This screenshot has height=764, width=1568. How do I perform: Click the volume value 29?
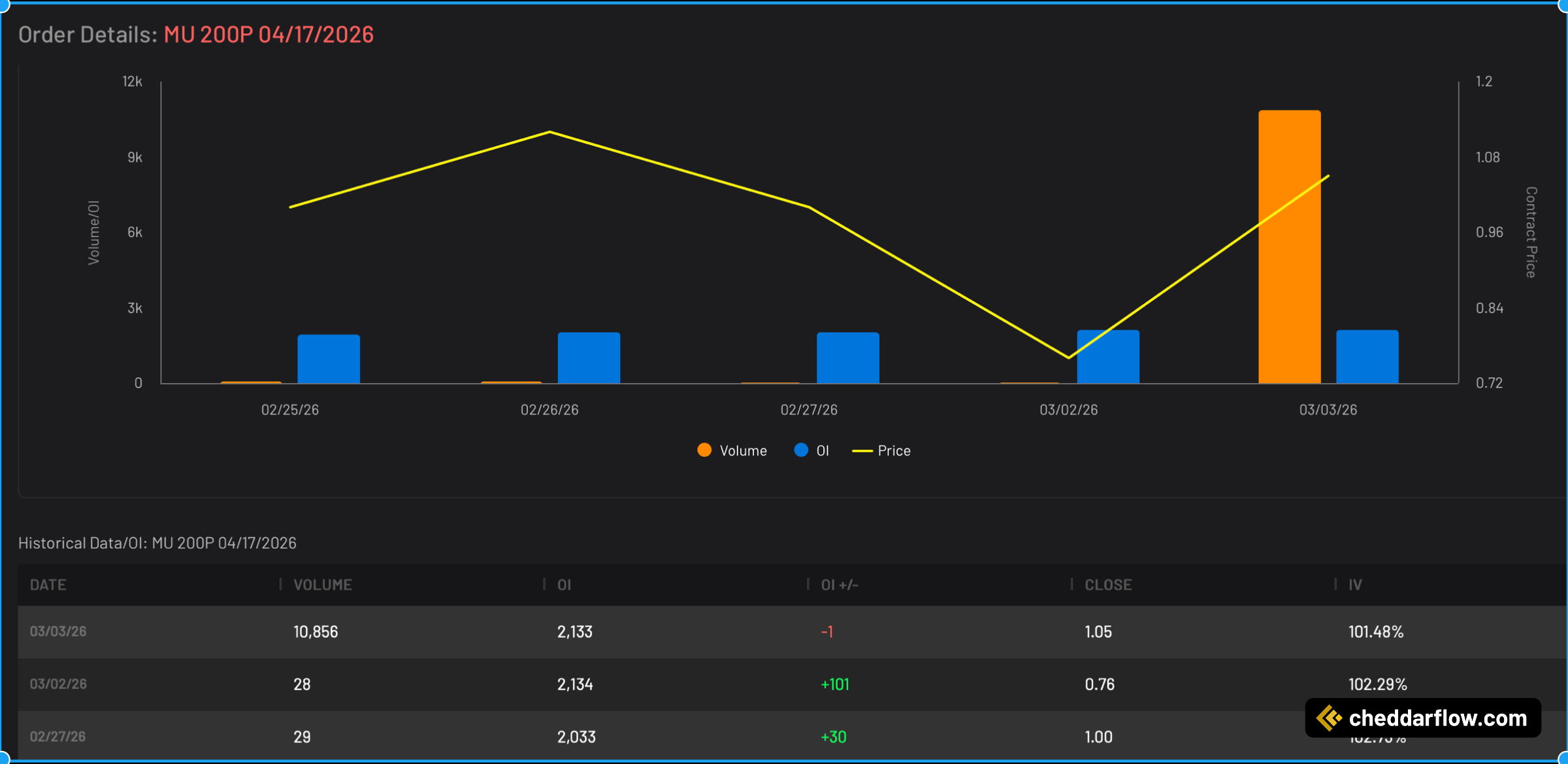click(x=302, y=737)
